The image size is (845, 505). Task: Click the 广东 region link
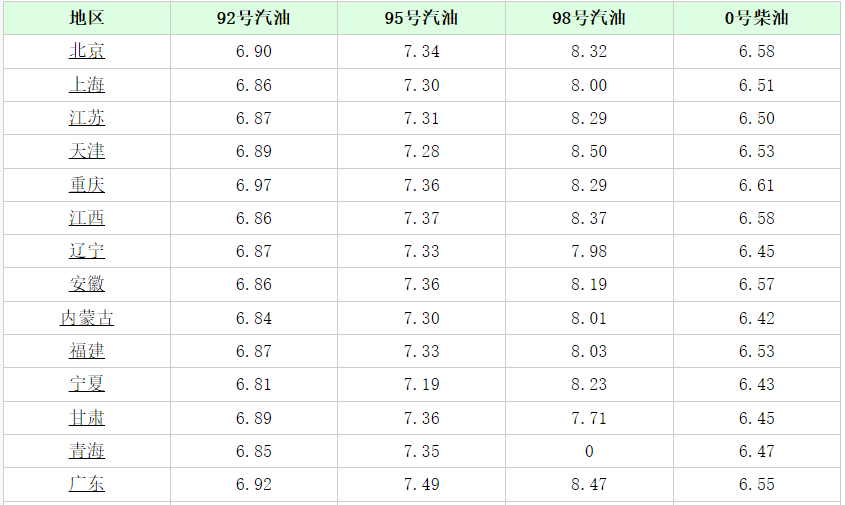tap(87, 484)
